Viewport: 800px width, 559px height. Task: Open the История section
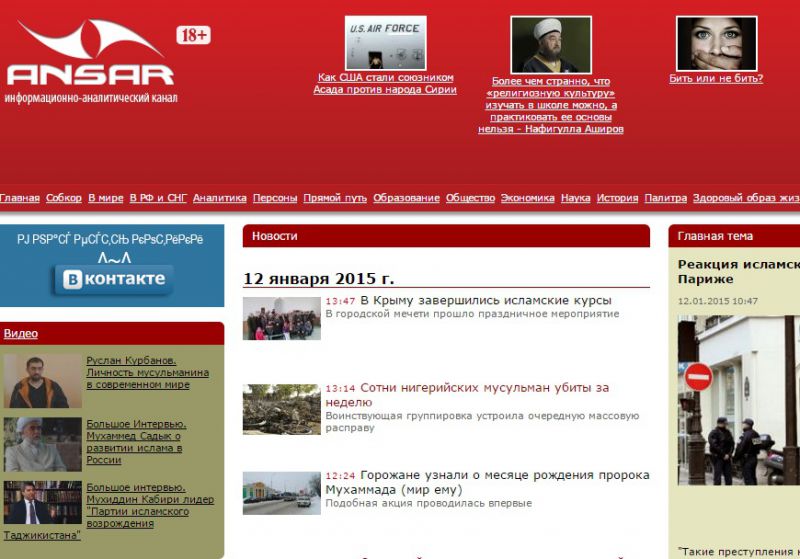pyautogui.click(x=617, y=198)
